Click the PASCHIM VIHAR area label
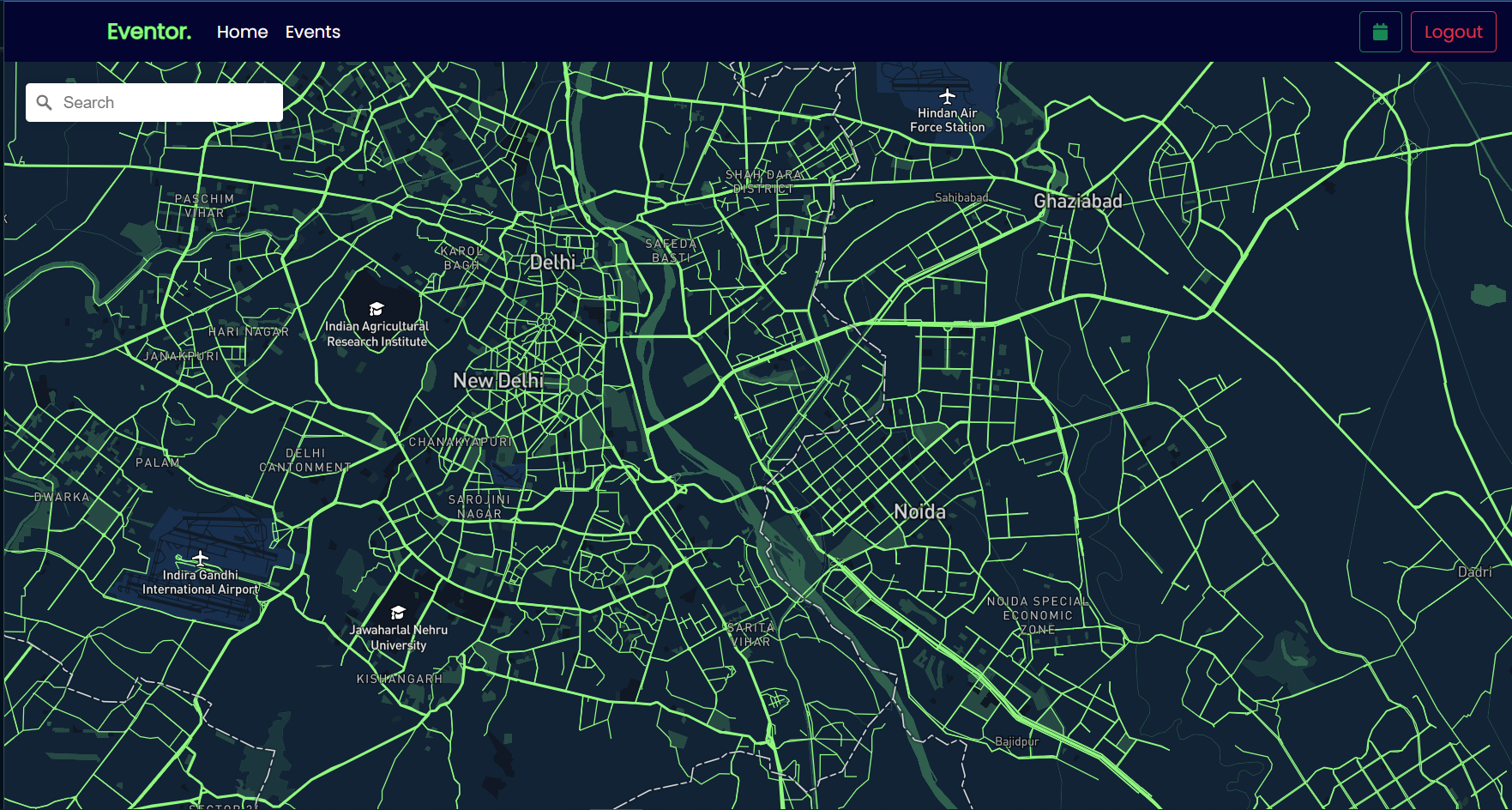The width and height of the screenshot is (1512, 810). tap(204, 206)
